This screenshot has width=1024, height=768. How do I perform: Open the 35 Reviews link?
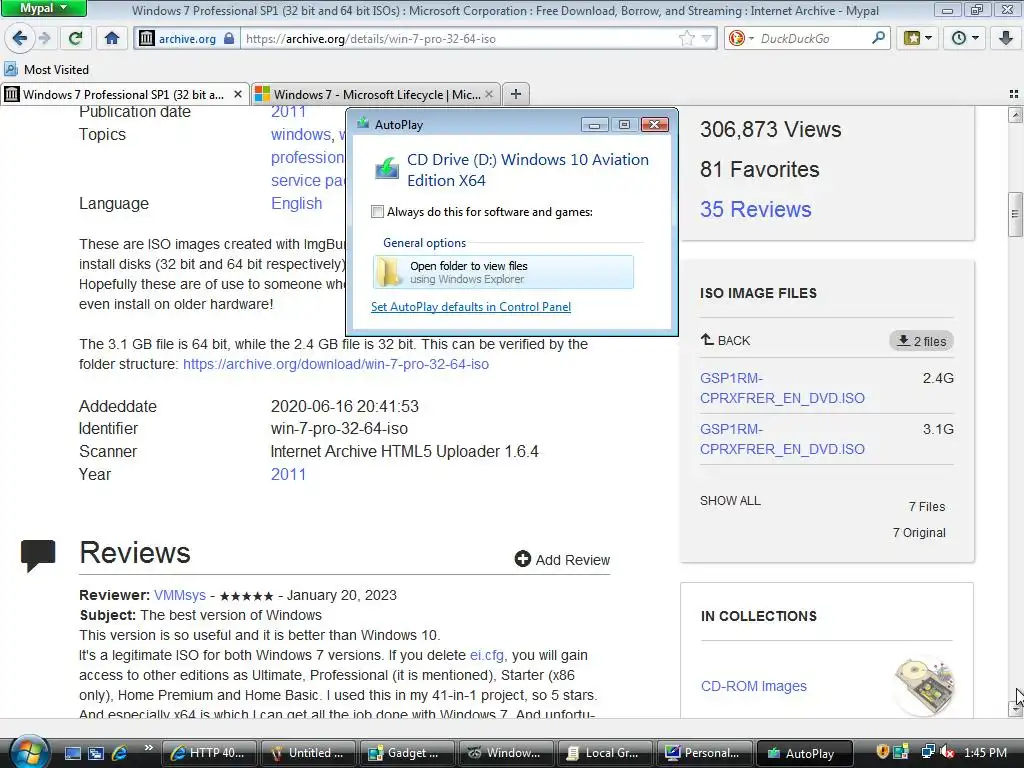(x=756, y=209)
